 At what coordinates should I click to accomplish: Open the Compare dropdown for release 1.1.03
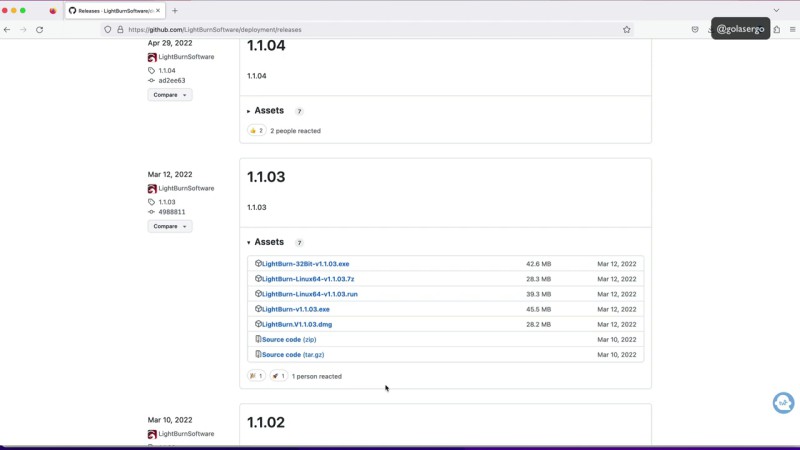tap(170, 226)
